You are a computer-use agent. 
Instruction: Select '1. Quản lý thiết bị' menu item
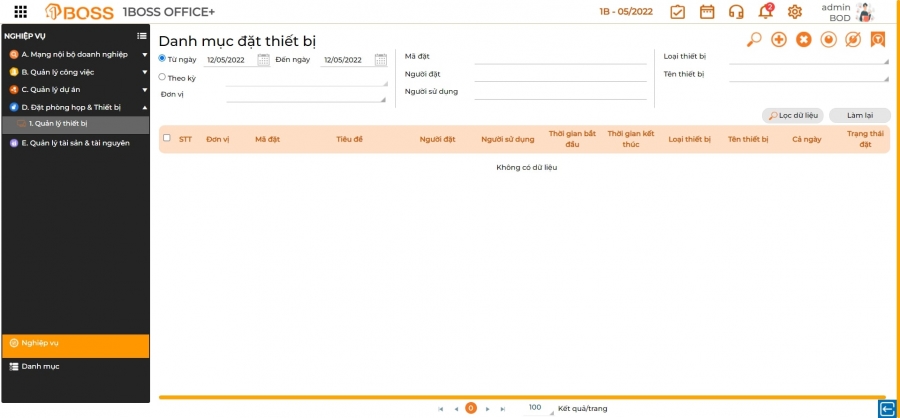click(58, 123)
